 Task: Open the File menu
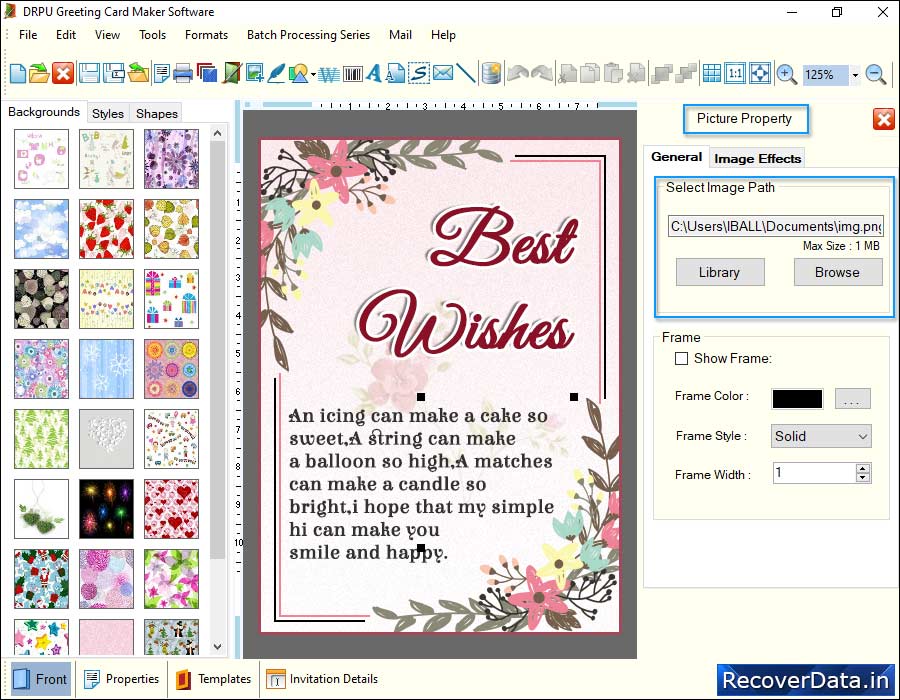(28, 34)
